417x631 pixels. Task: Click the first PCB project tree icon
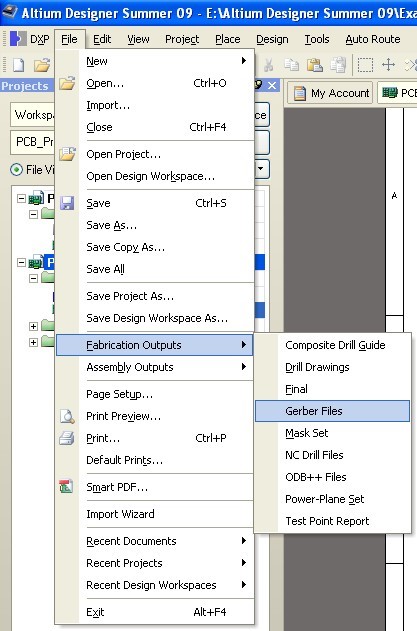point(36,198)
